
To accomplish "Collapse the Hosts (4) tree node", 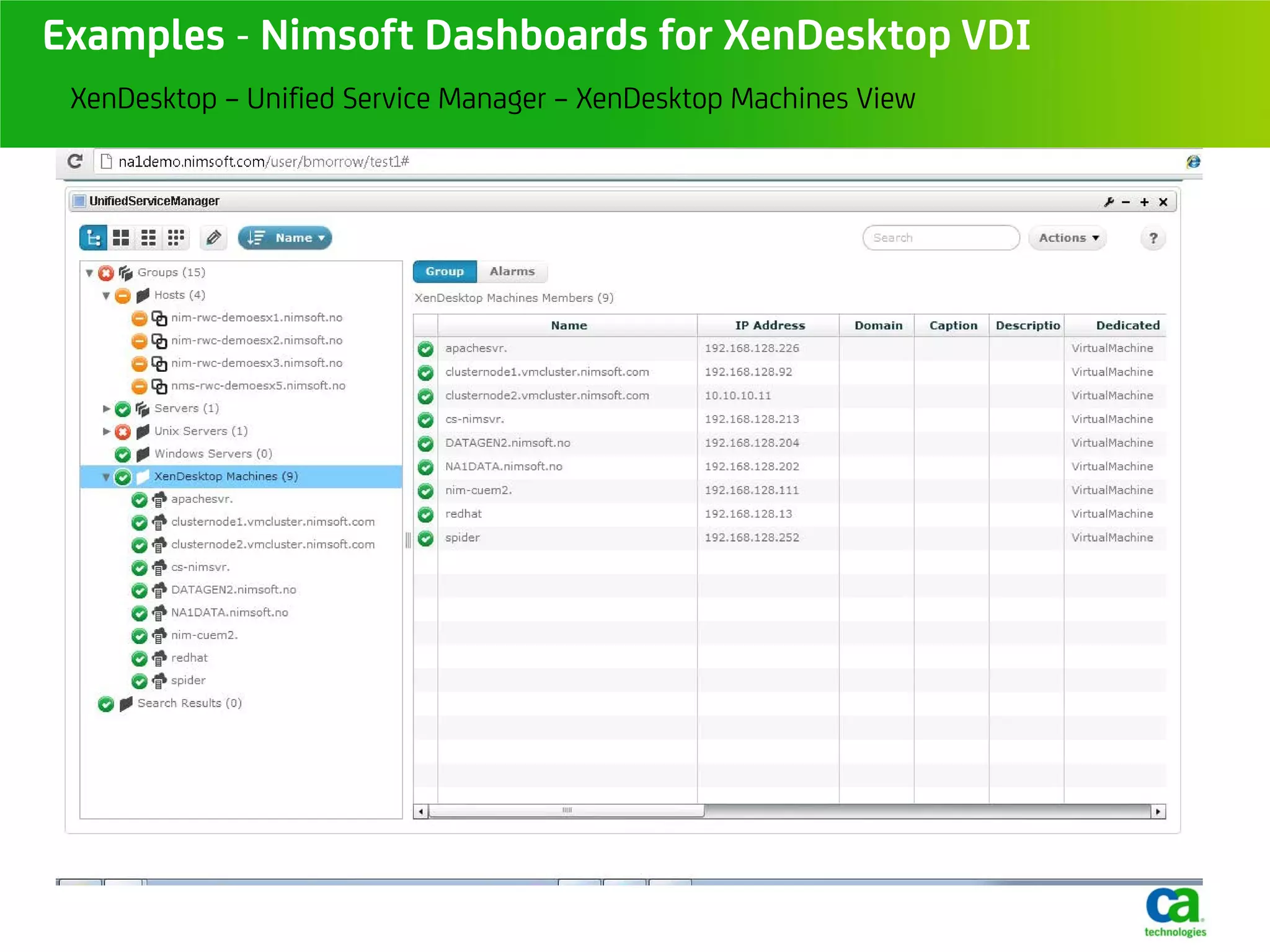I will point(106,296).
